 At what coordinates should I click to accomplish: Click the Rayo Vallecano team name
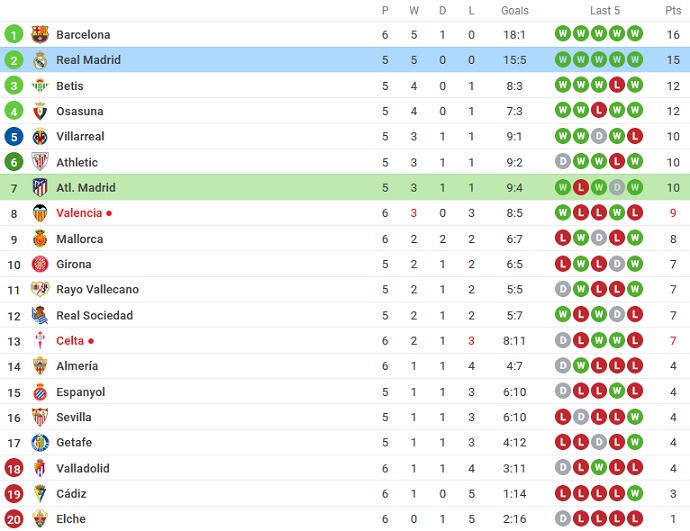coord(97,290)
